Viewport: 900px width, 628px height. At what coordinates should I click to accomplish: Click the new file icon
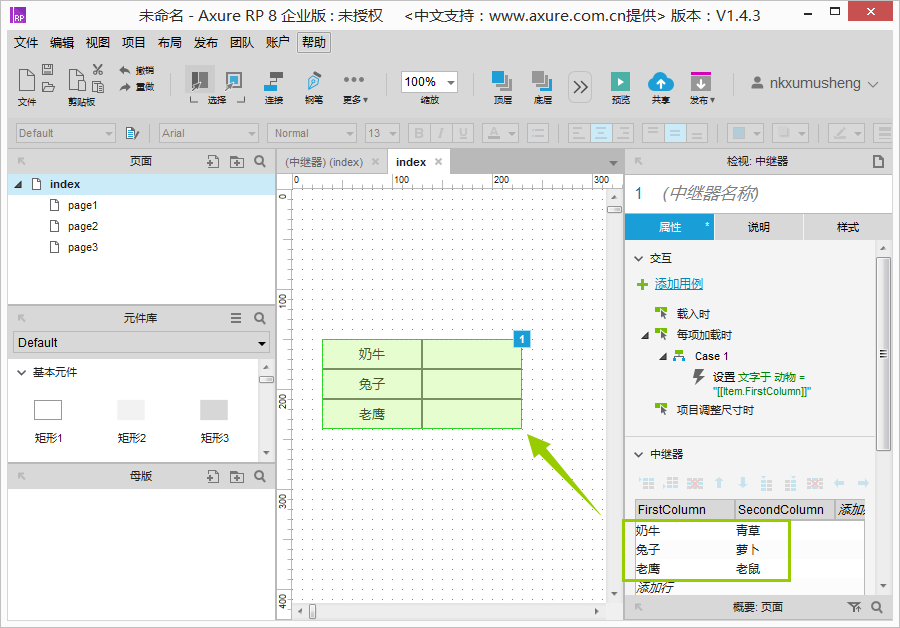[26, 80]
